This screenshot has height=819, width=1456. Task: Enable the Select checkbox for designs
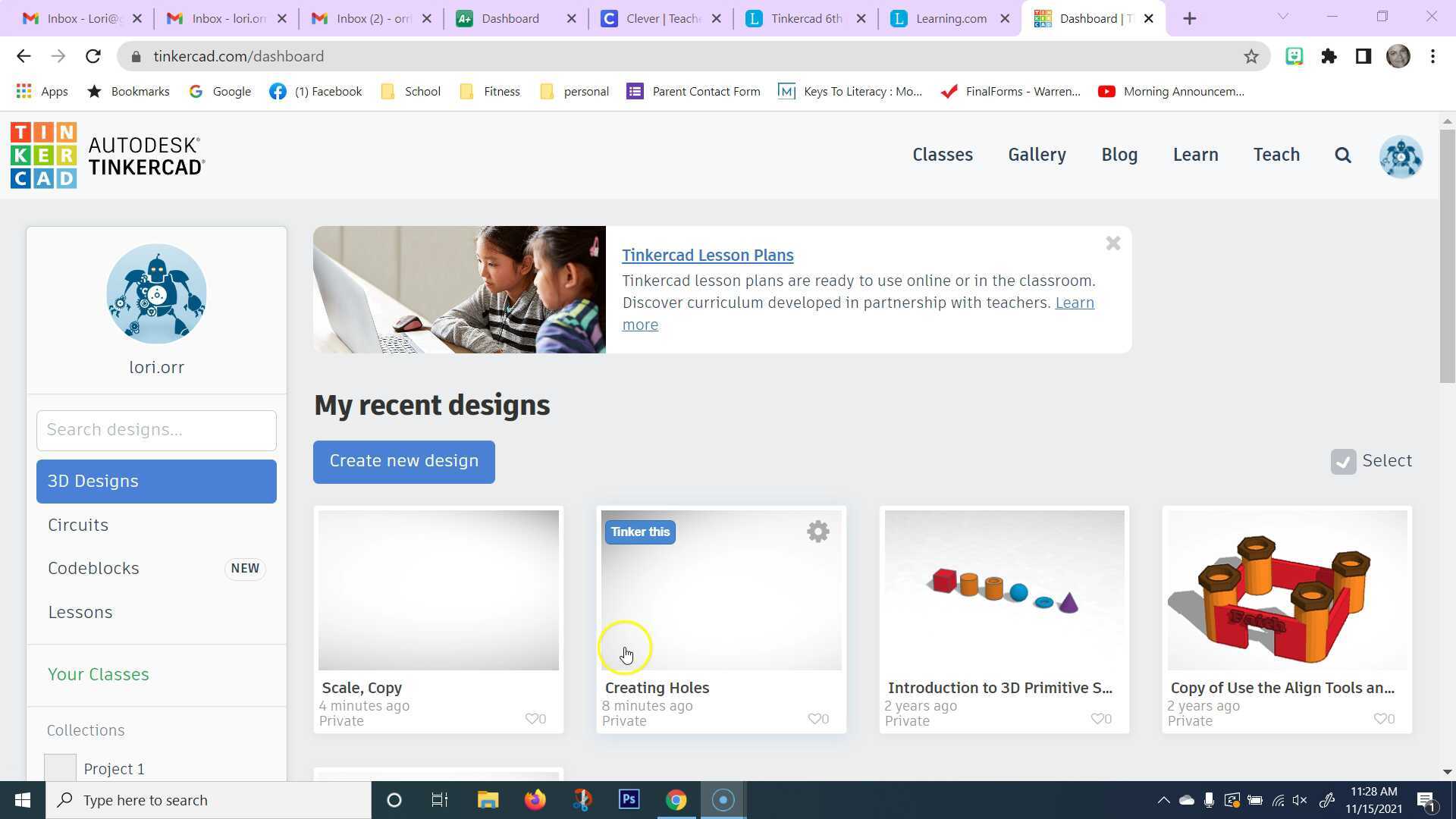point(1343,461)
